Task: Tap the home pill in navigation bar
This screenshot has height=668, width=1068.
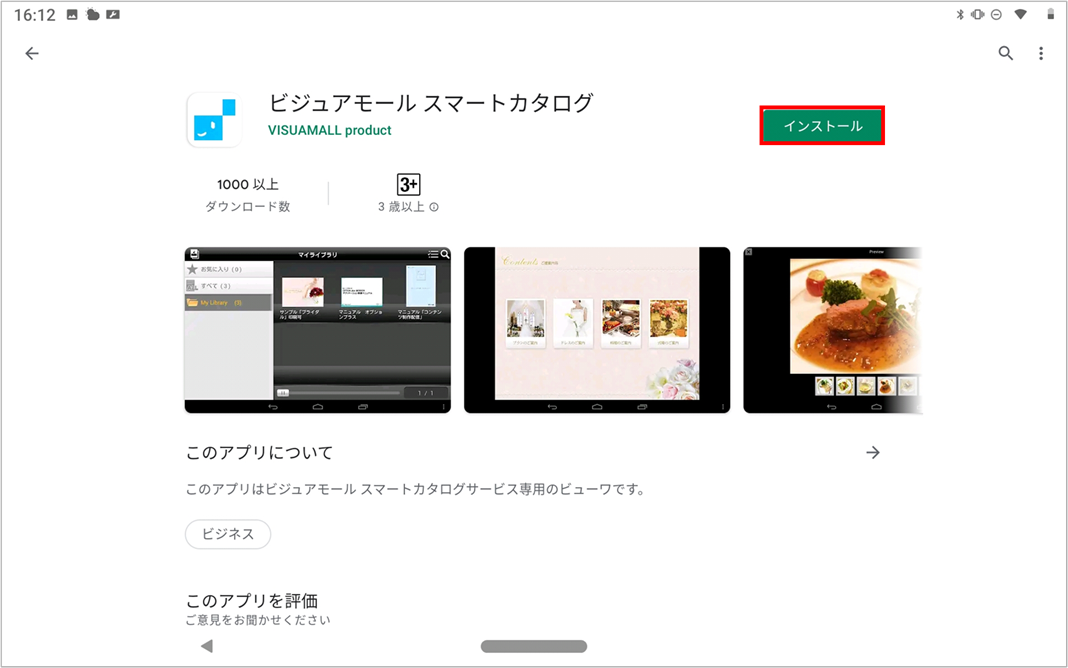Action: click(x=534, y=646)
